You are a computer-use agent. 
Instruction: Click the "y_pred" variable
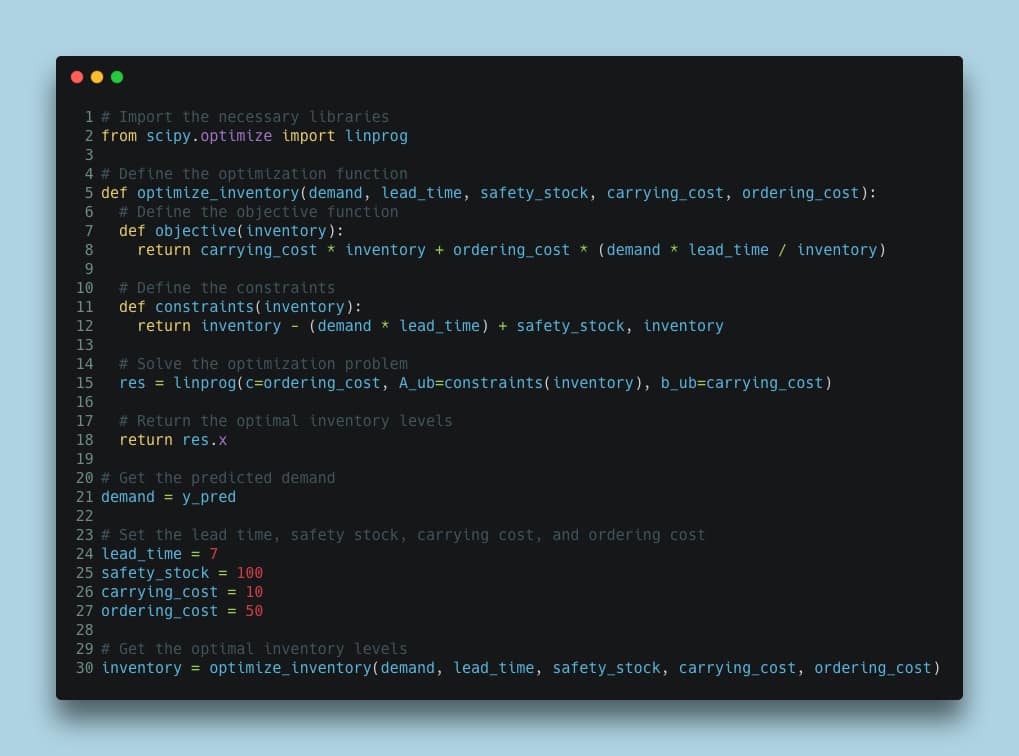(208, 497)
